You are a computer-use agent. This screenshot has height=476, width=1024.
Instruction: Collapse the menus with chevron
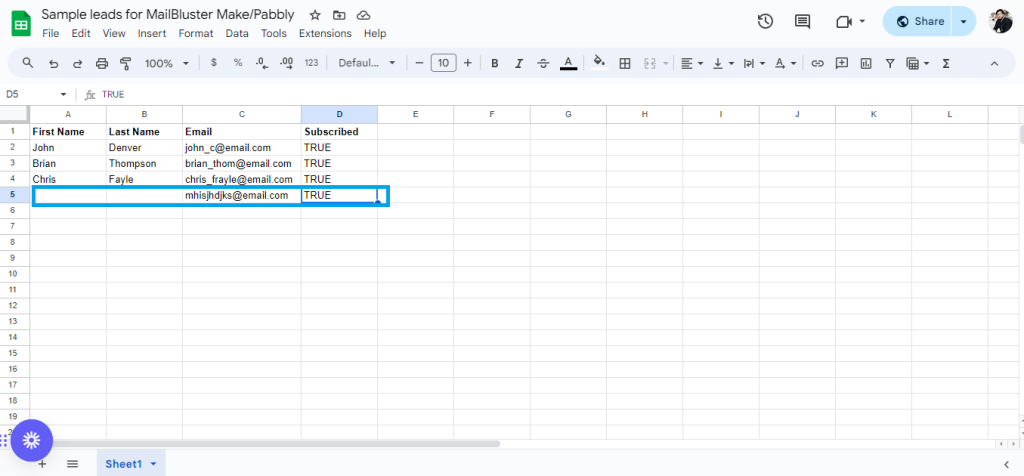click(x=995, y=63)
